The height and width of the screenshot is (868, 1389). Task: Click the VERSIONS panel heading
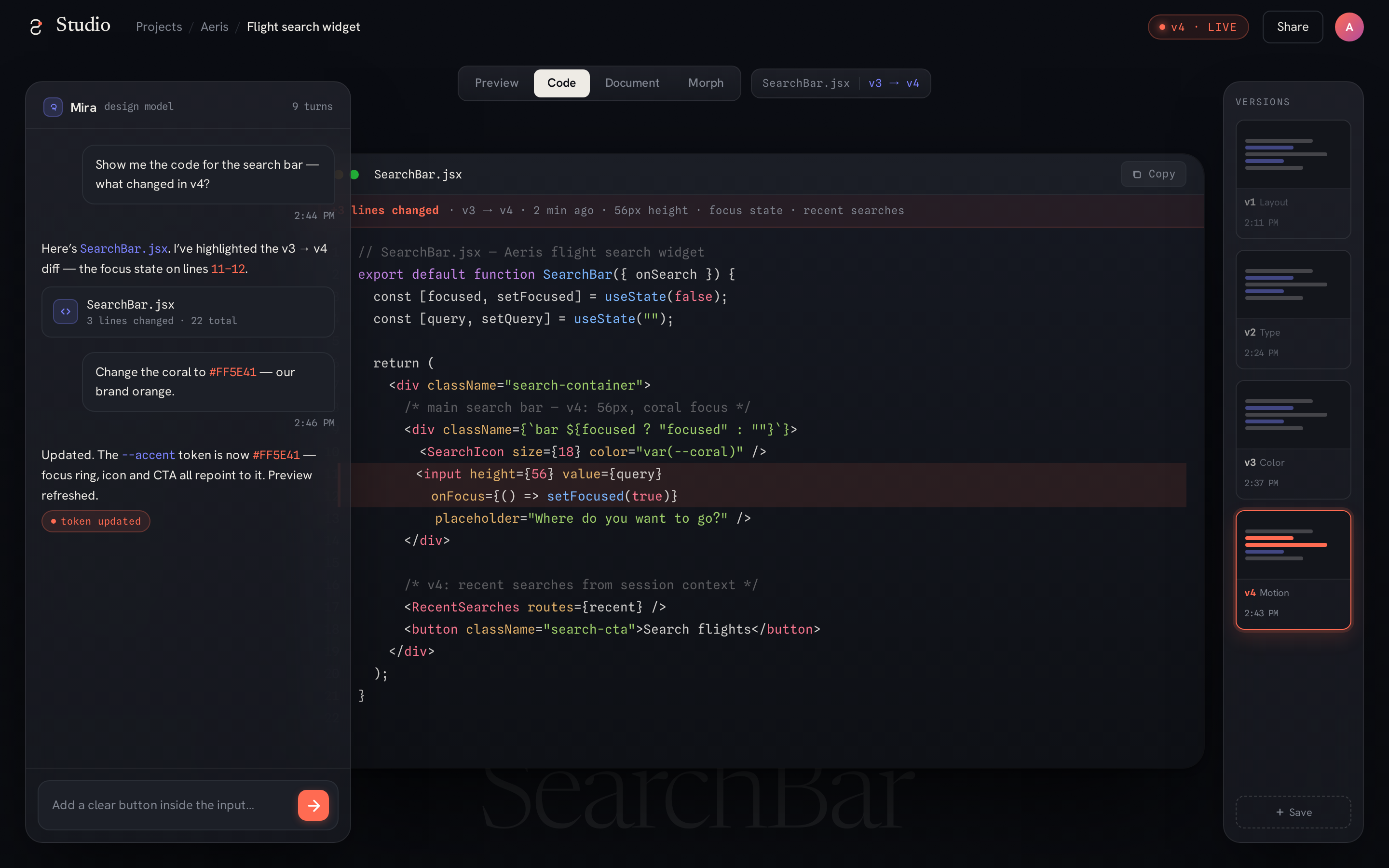coord(1263,102)
